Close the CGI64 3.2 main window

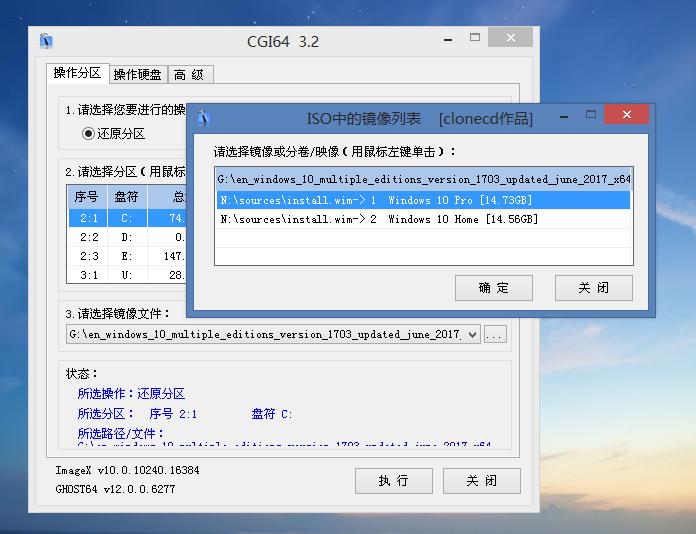pyautogui.click(x=510, y=37)
